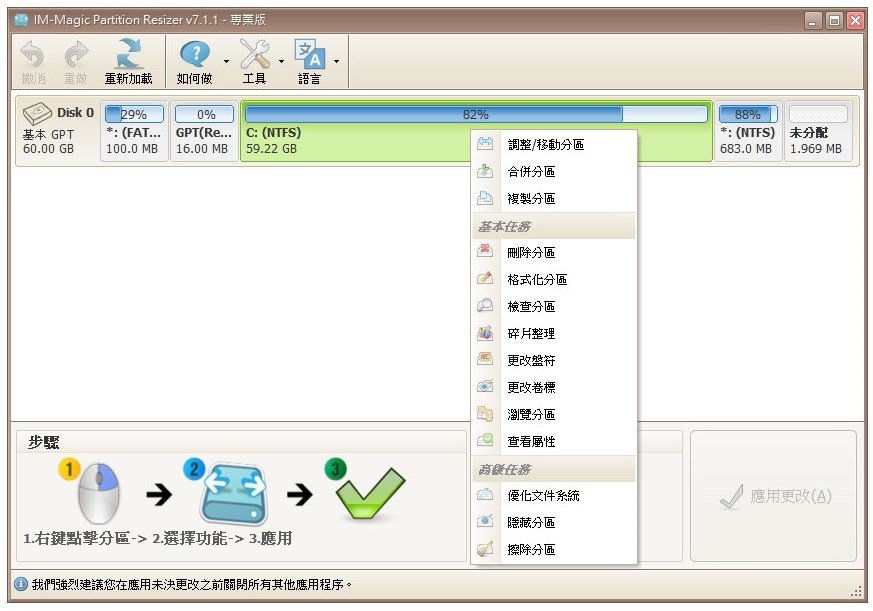Click the 60.00 GB disk size text
Screen dimensions: 873x611
click(48, 149)
